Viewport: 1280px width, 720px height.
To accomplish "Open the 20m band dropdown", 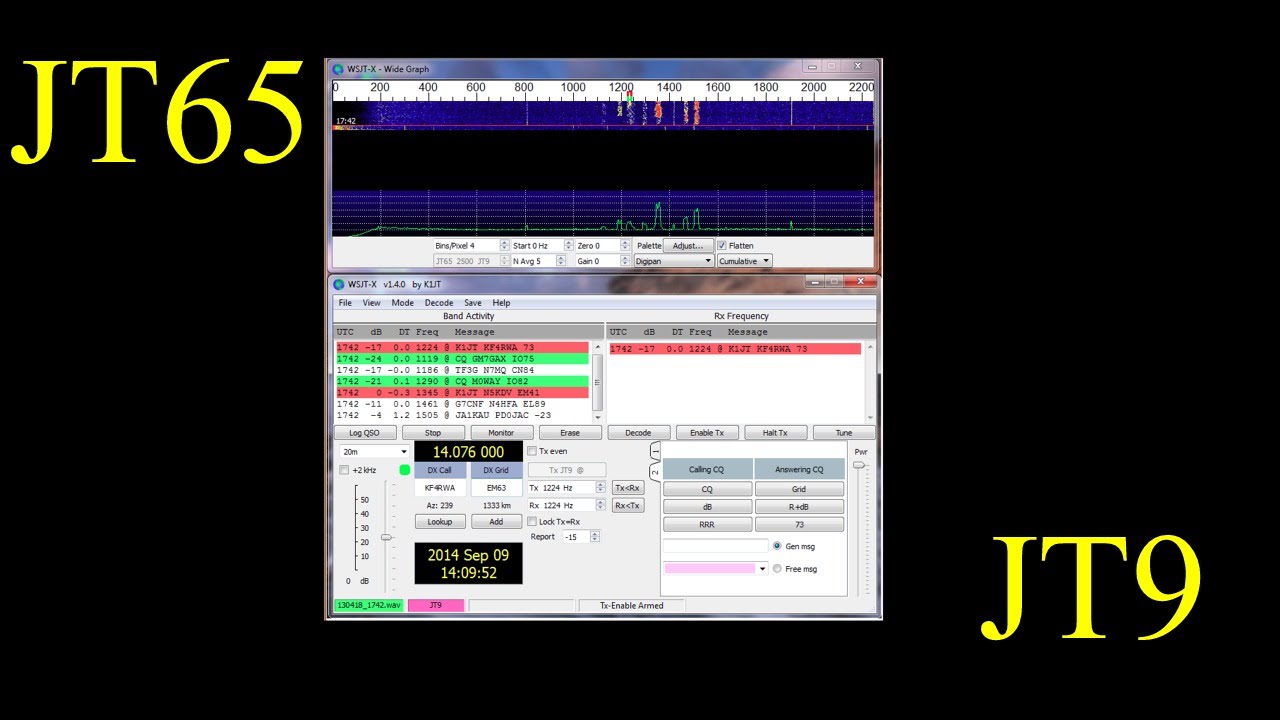I will pos(374,452).
